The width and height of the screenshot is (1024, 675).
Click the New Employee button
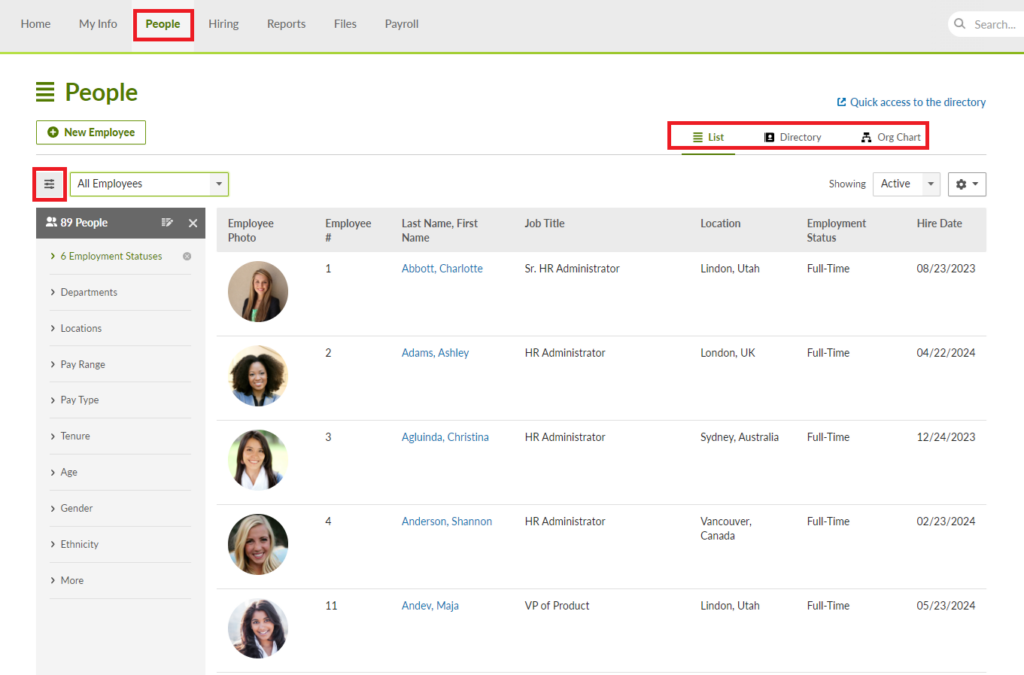(90, 132)
